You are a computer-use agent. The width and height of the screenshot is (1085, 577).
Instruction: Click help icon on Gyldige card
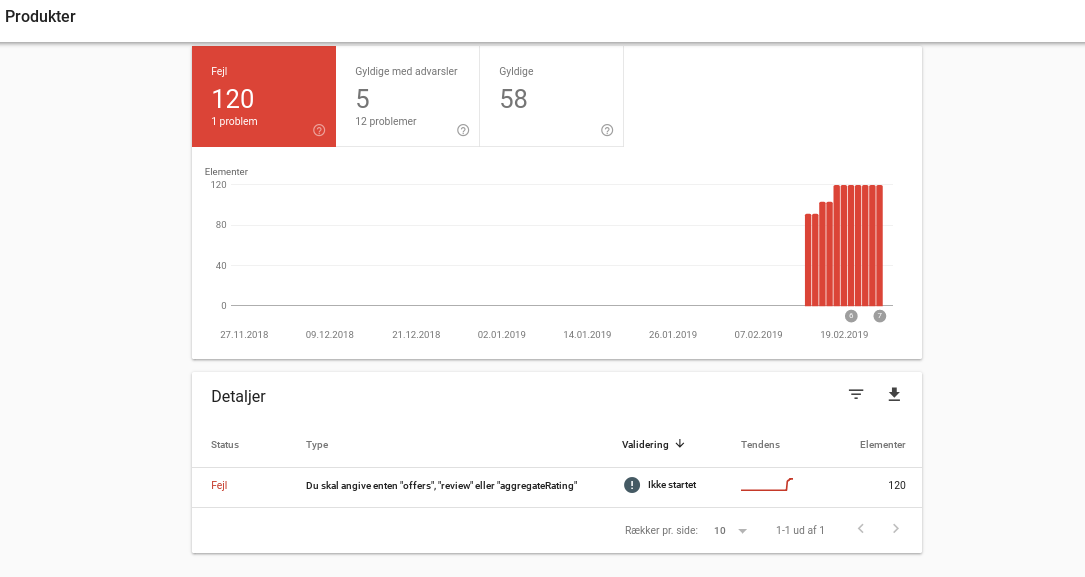(x=607, y=130)
